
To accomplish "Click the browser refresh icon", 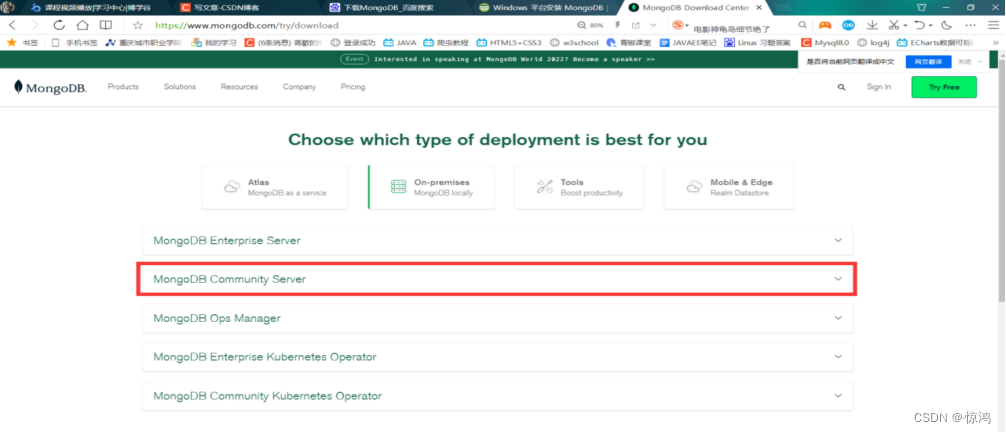I will [57, 25].
